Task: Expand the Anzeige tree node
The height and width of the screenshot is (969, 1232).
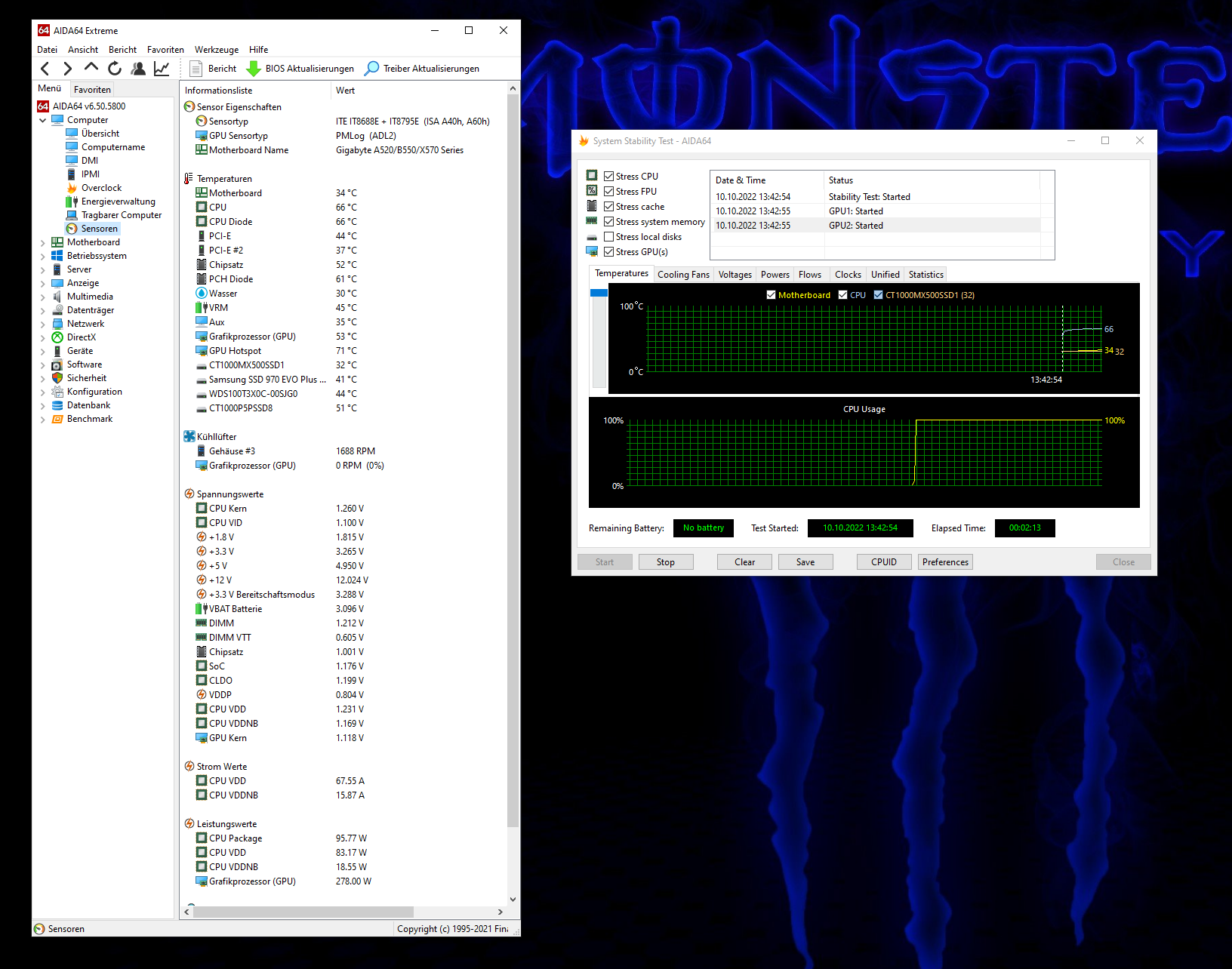Action: (x=42, y=283)
